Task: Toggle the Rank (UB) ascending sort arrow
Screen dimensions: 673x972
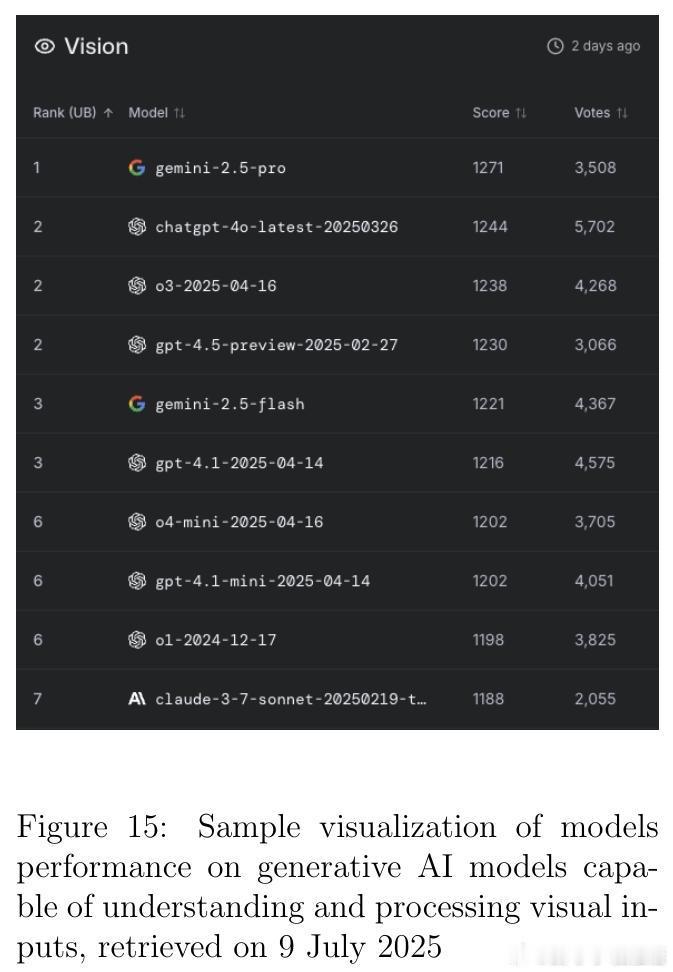Action: click(108, 113)
